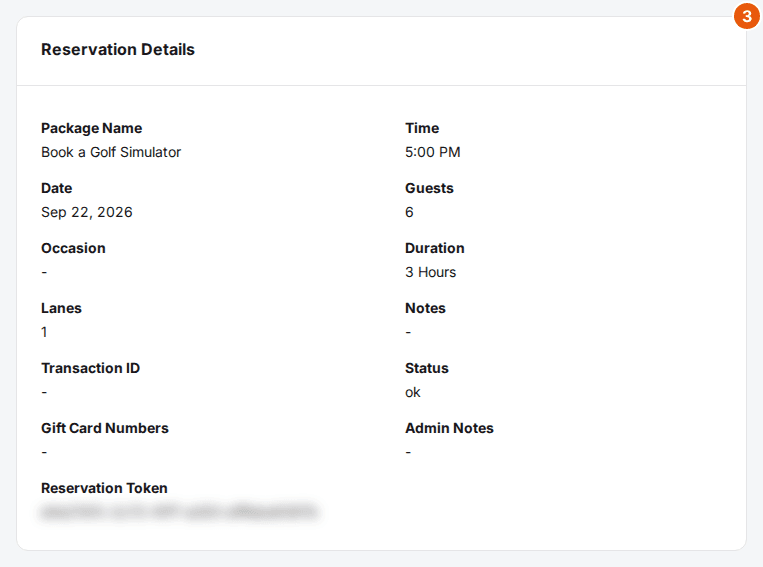Click the Guests label
The height and width of the screenshot is (567, 763).
[429, 188]
